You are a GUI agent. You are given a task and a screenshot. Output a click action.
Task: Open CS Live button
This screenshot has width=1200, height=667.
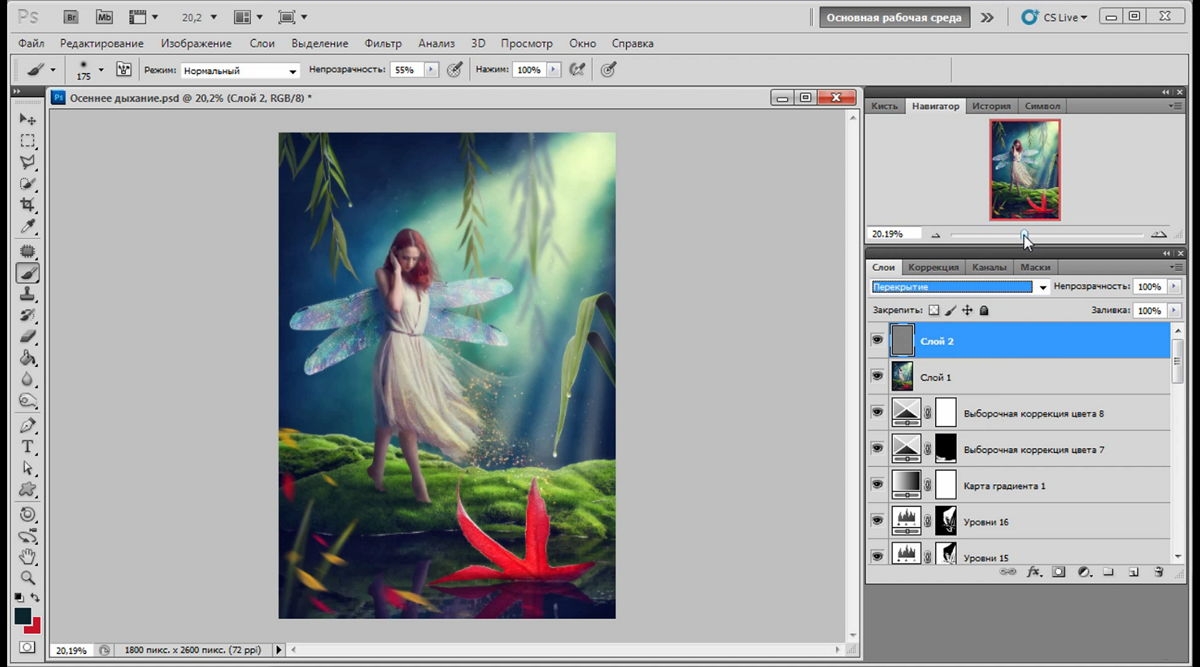click(x=1053, y=17)
